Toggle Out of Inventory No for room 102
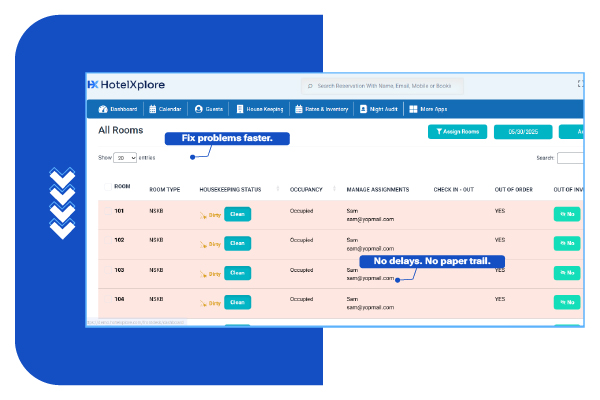The image size is (600, 400). (x=567, y=243)
